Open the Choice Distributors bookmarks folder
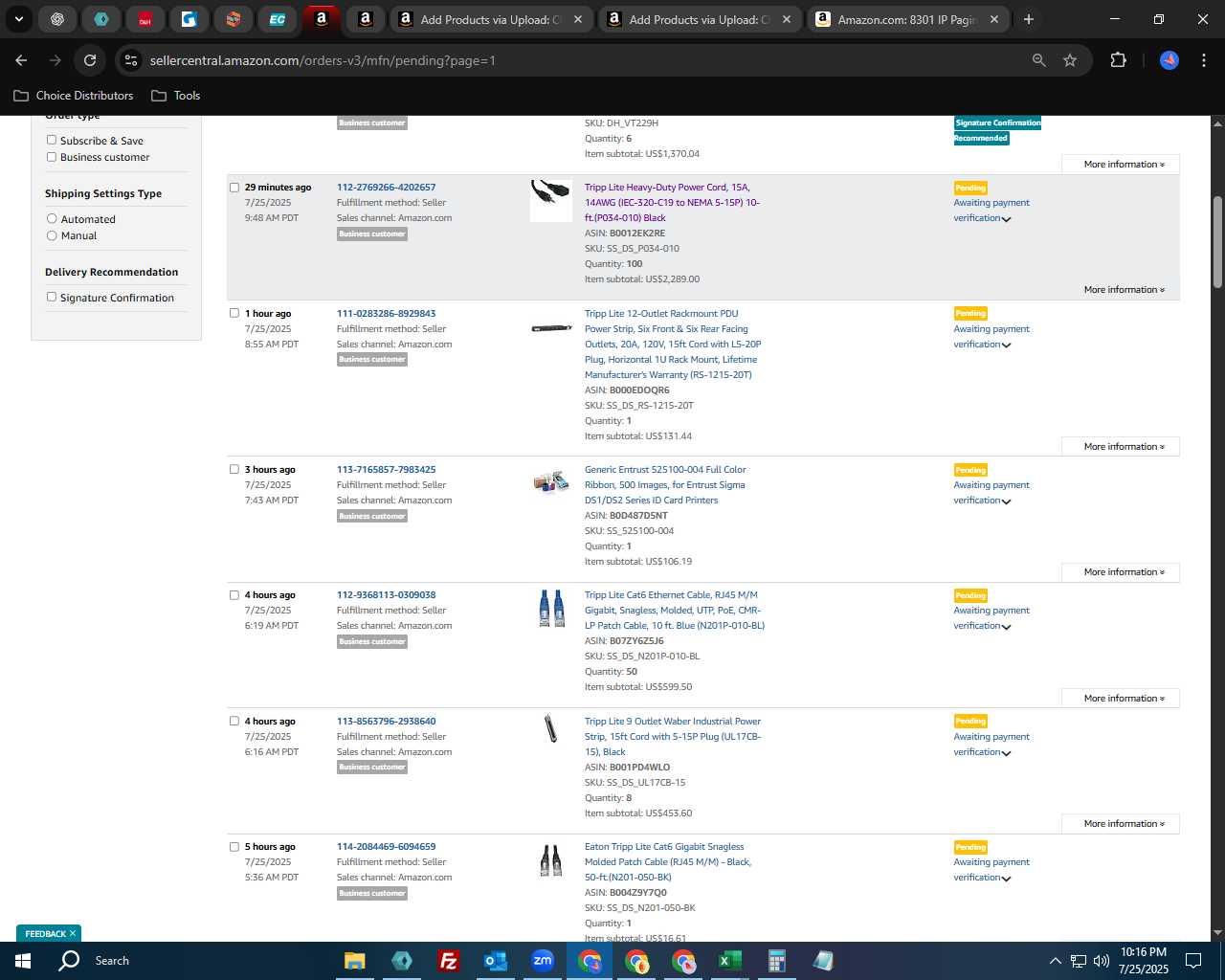 [x=74, y=96]
